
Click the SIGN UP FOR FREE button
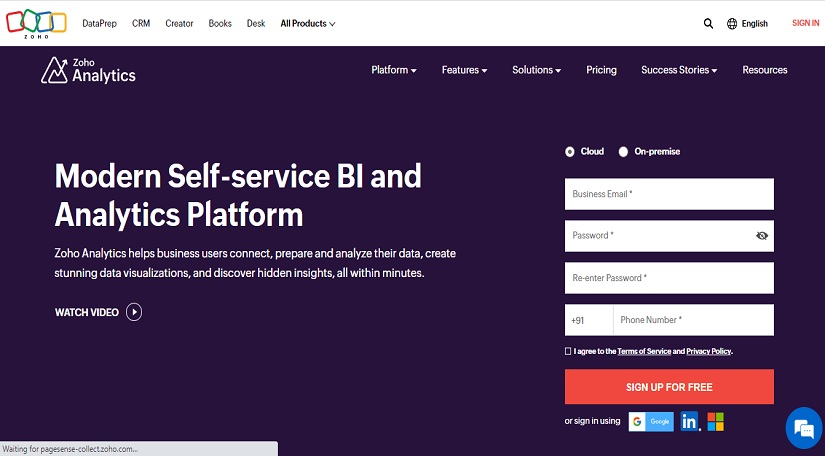669,387
